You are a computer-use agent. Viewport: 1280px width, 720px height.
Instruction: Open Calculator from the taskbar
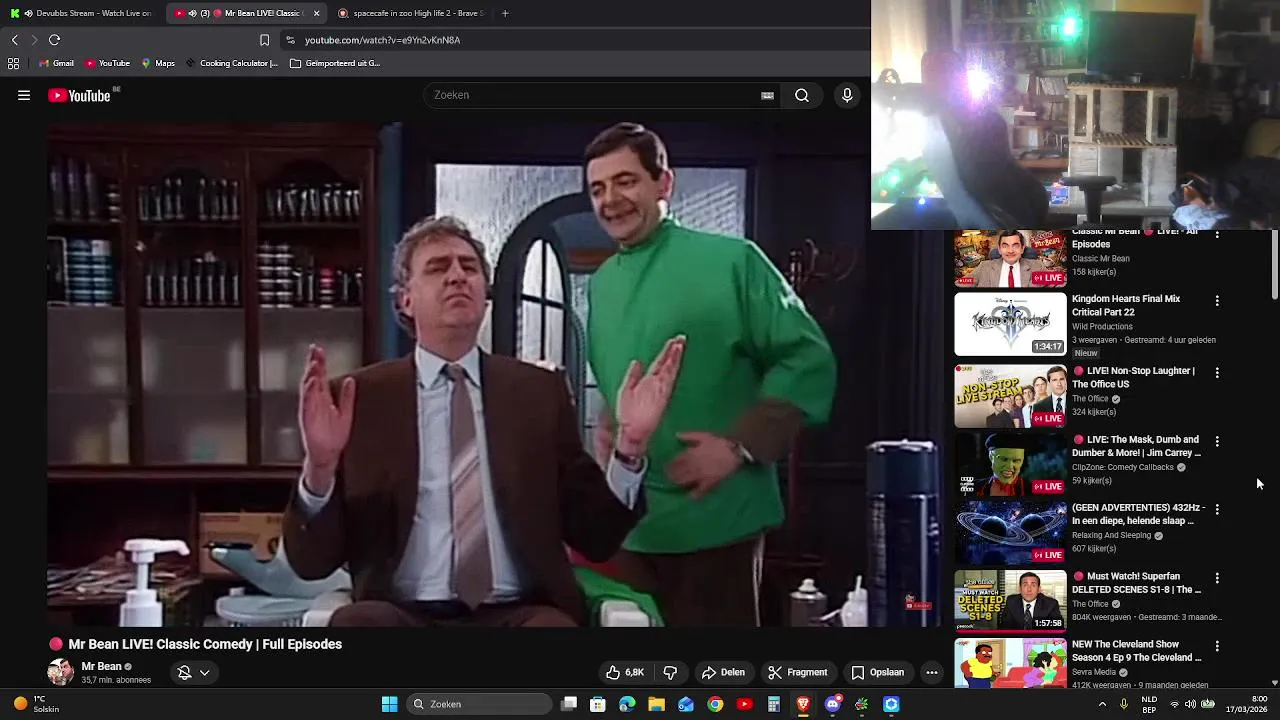[773, 704]
